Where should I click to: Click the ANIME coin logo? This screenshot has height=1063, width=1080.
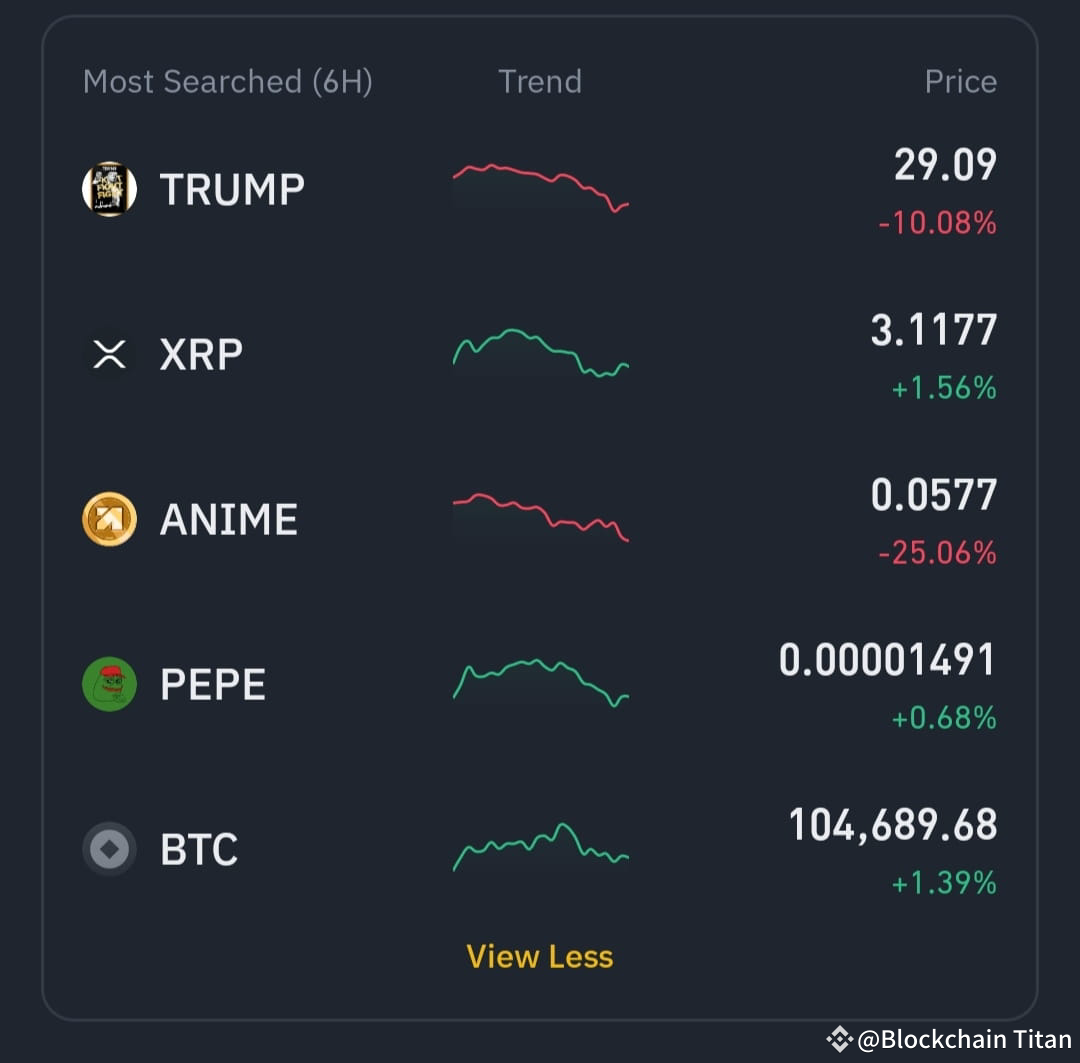(x=108, y=518)
